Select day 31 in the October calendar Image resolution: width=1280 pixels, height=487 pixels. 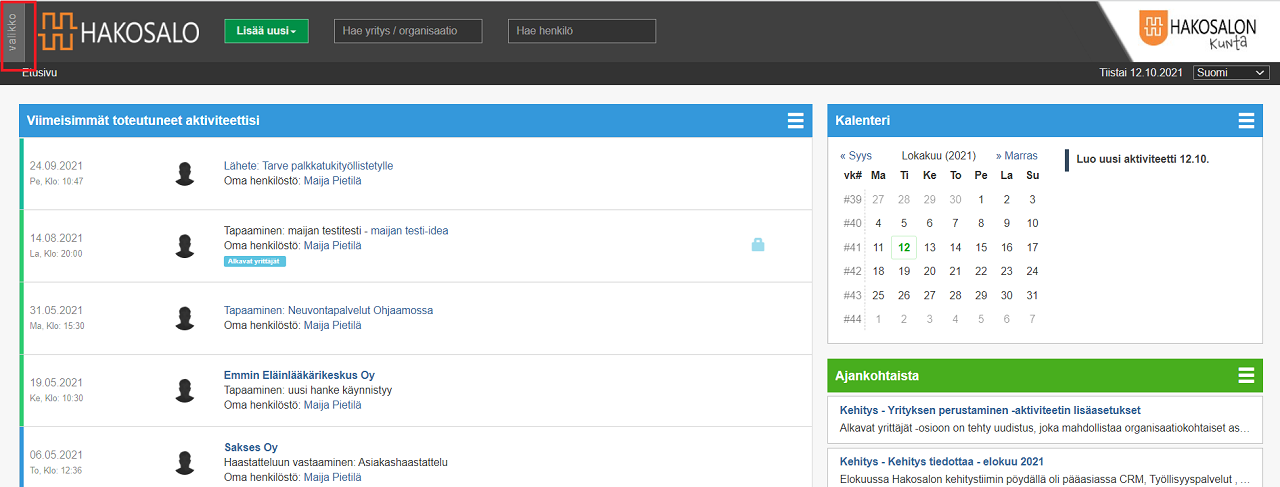pyautogui.click(x=1033, y=295)
